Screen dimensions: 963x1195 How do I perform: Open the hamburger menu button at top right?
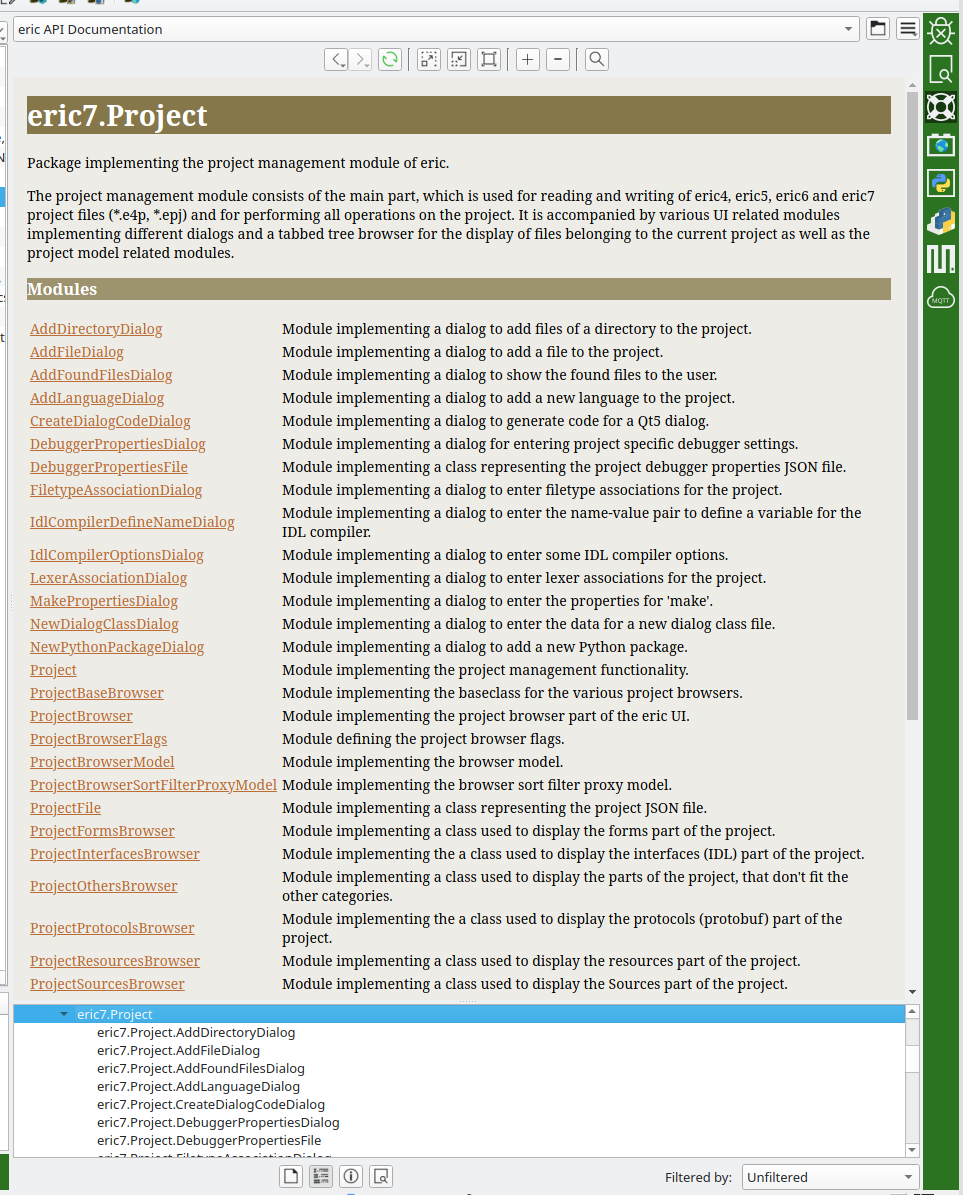click(x=907, y=29)
